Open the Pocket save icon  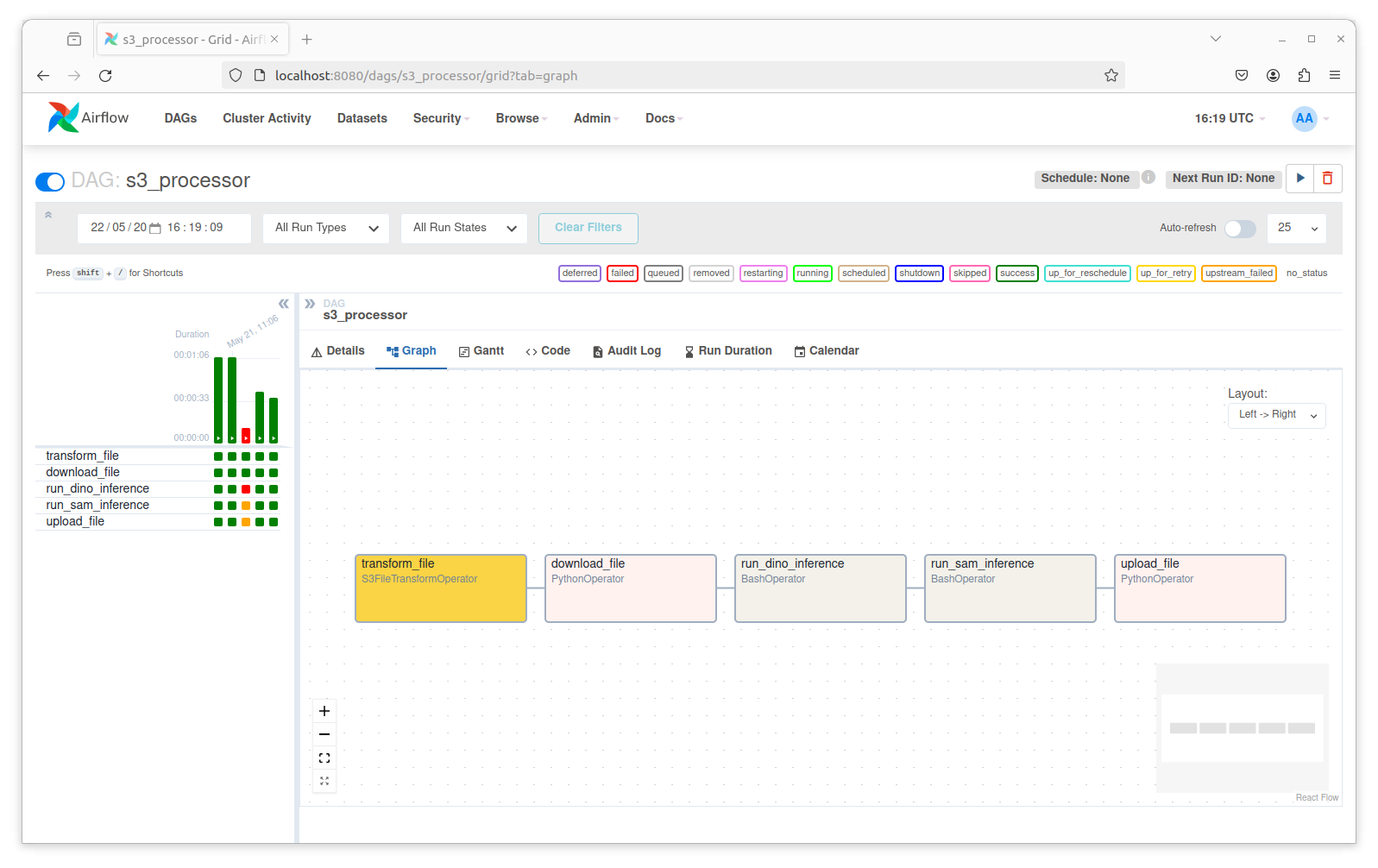coord(1242,76)
